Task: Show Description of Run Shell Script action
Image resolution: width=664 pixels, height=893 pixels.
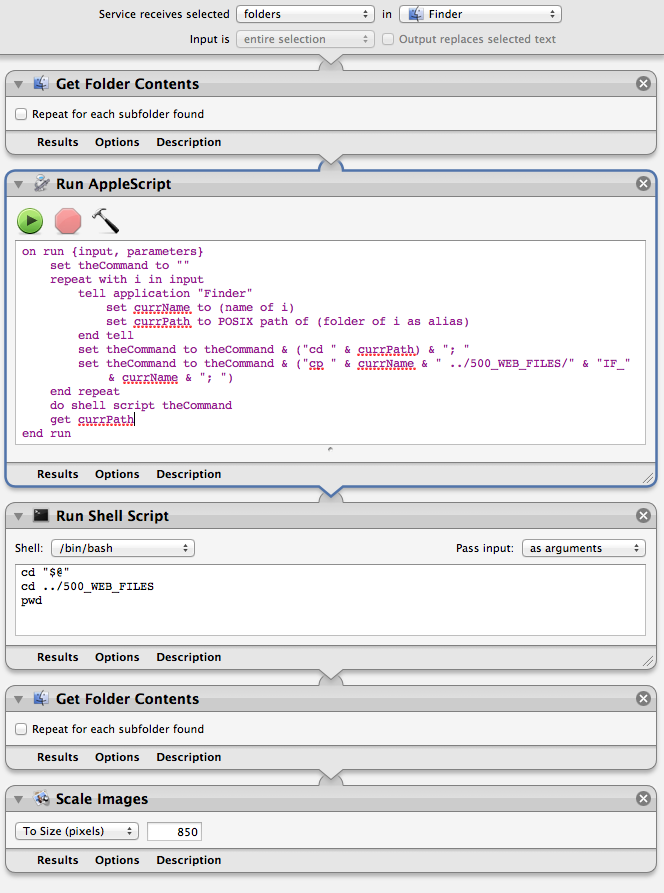Action: coord(188,657)
